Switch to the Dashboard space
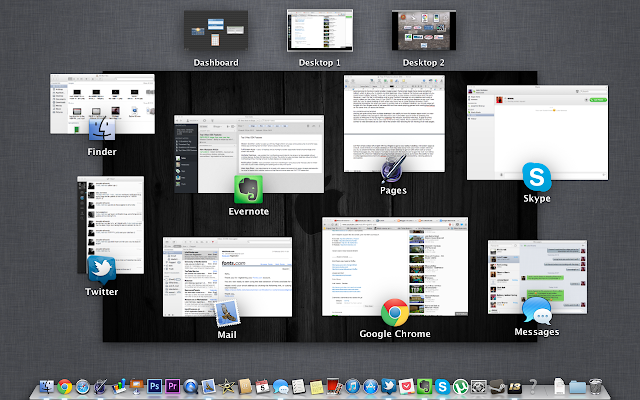The height and width of the screenshot is (400, 640). coord(216,30)
